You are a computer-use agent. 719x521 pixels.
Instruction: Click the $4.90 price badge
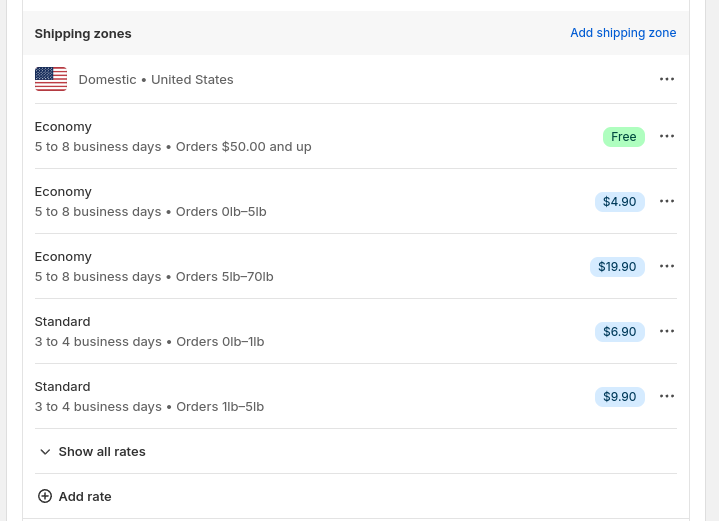pos(619,202)
